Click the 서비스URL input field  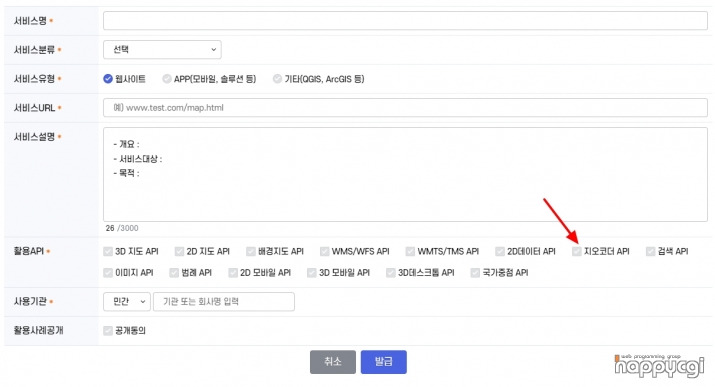[x=405, y=108]
